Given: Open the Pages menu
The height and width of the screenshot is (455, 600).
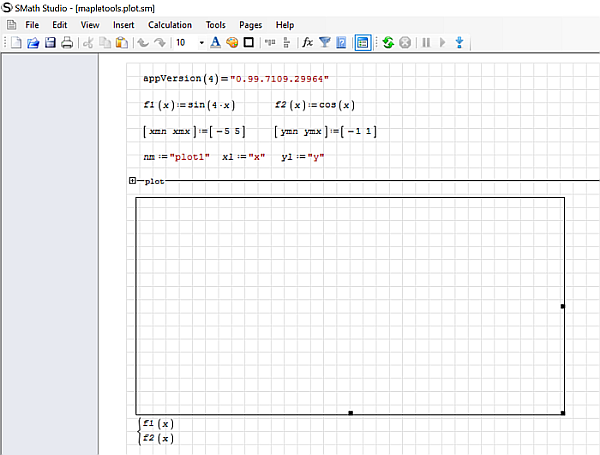Looking at the screenshot, I should click(x=250, y=24).
